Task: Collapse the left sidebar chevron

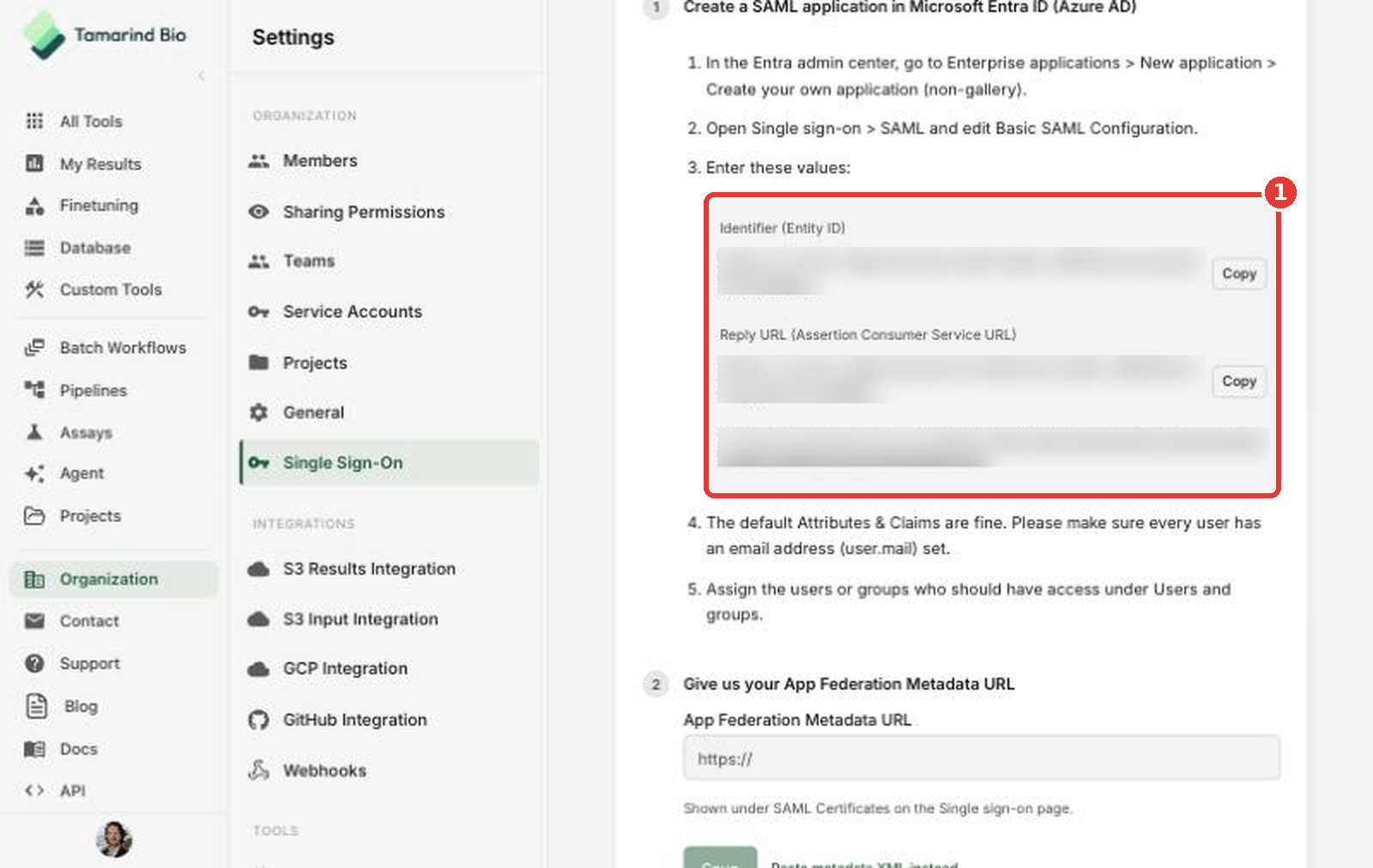Action: 202,75
